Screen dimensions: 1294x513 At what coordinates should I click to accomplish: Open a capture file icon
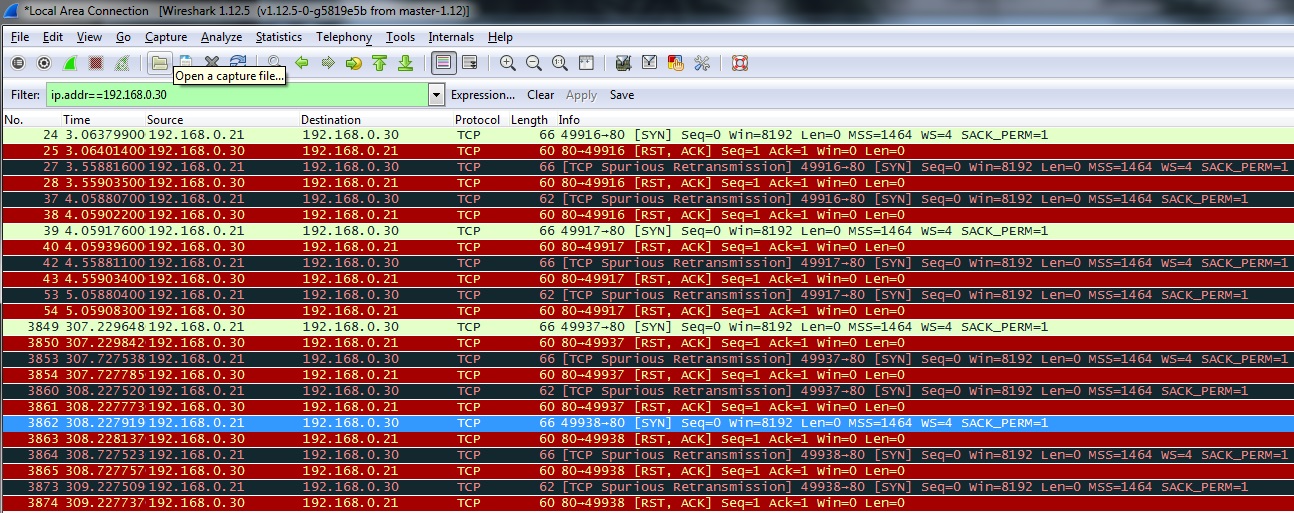(x=159, y=63)
